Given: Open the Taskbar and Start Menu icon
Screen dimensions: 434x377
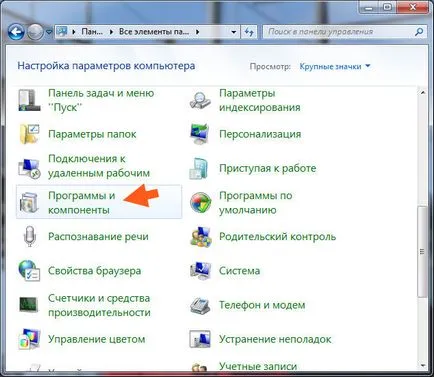Looking at the screenshot, I should [29, 100].
